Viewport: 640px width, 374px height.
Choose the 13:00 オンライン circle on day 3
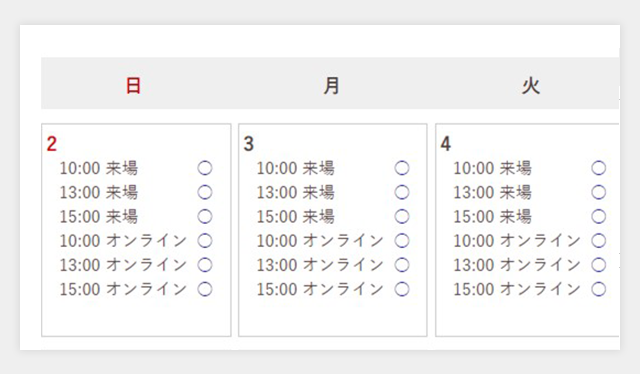pos(402,265)
